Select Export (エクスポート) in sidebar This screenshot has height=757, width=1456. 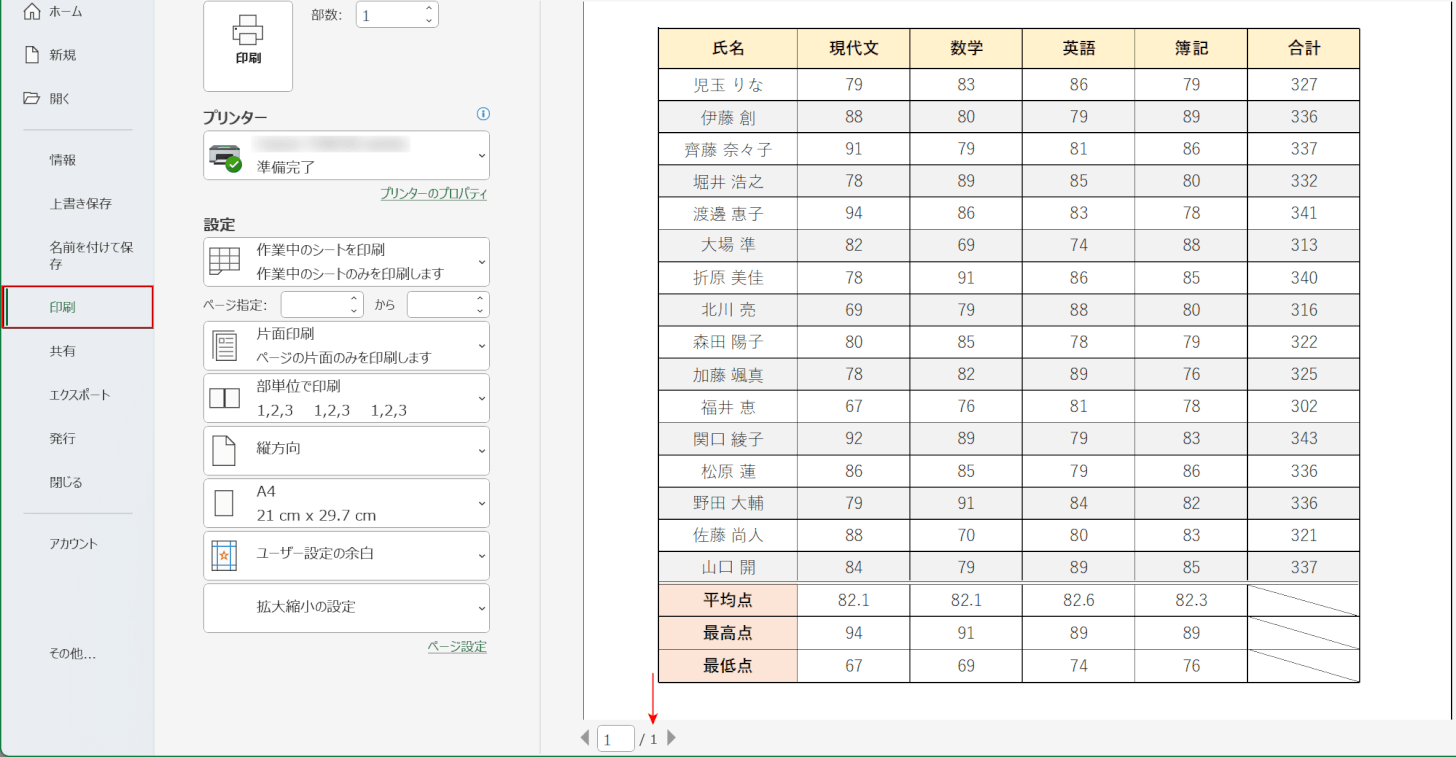pos(78,395)
